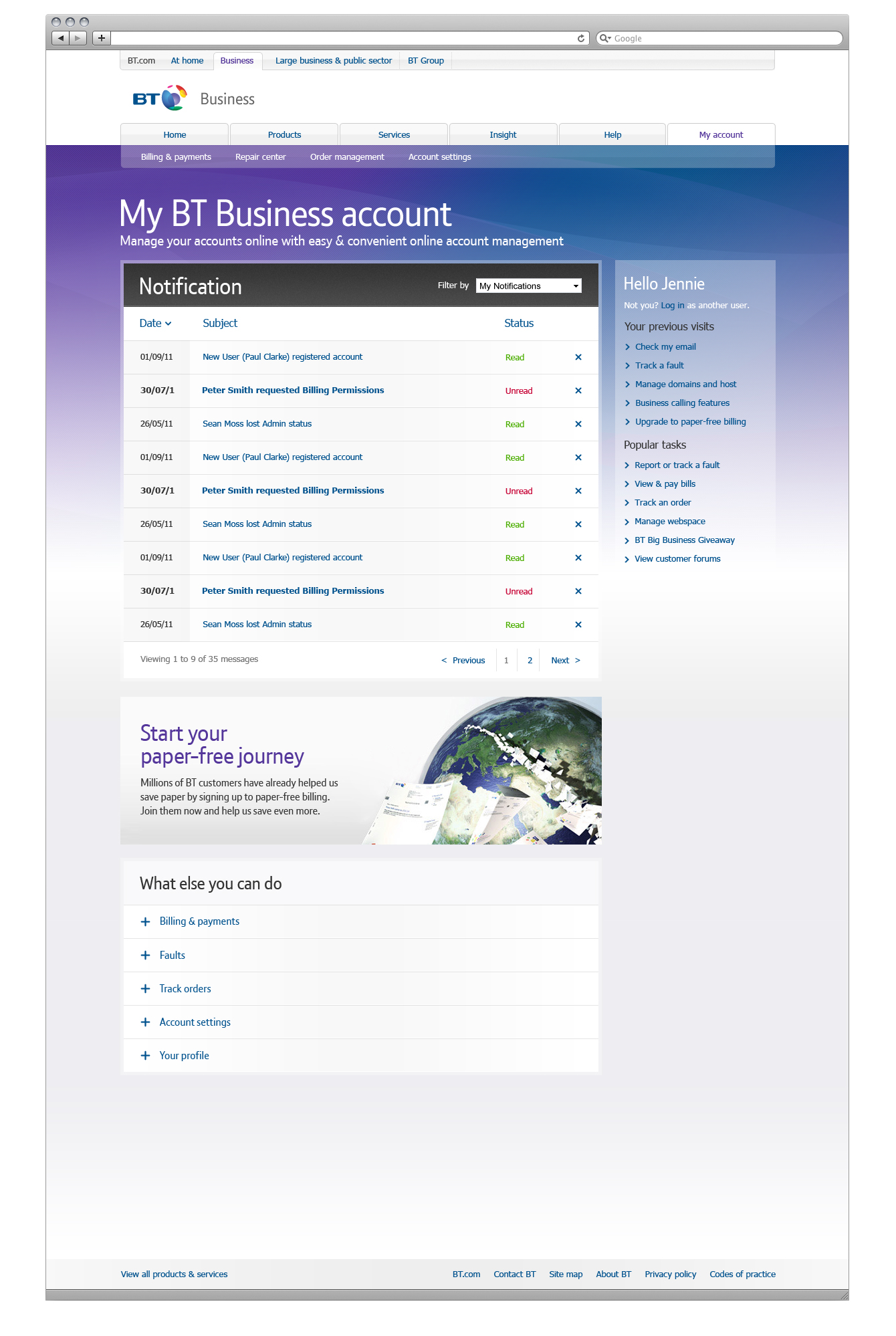The width and height of the screenshot is (896, 1336).
Task: Click the browser forward arrow button
Action: (x=78, y=38)
